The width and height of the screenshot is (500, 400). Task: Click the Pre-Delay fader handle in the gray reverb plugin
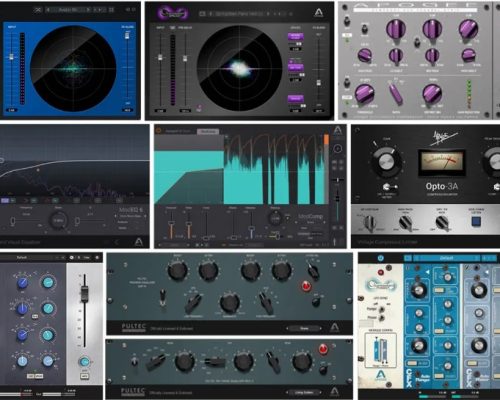pyautogui.click(x=185, y=58)
